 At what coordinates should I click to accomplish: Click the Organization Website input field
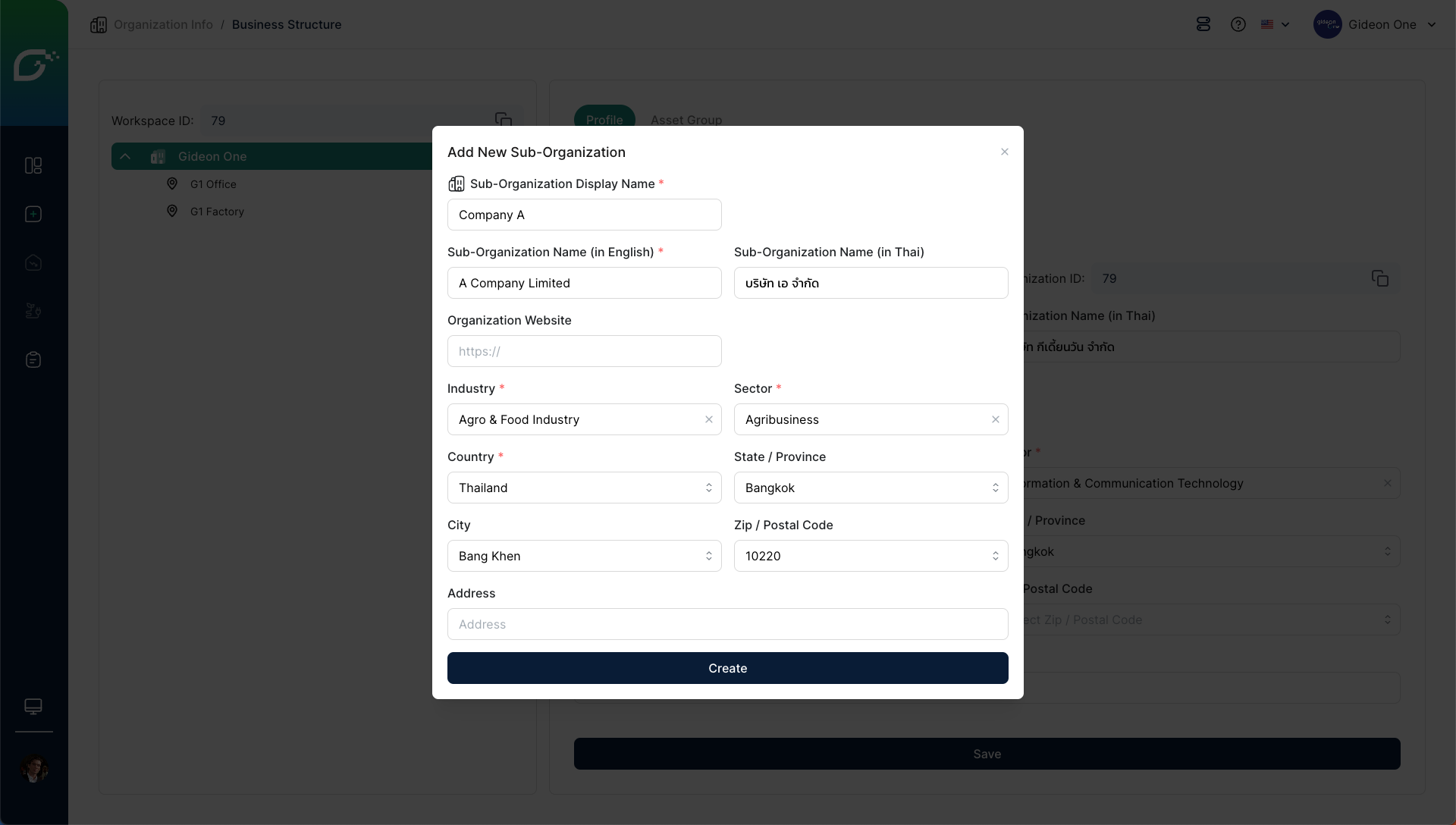click(584, 351)
